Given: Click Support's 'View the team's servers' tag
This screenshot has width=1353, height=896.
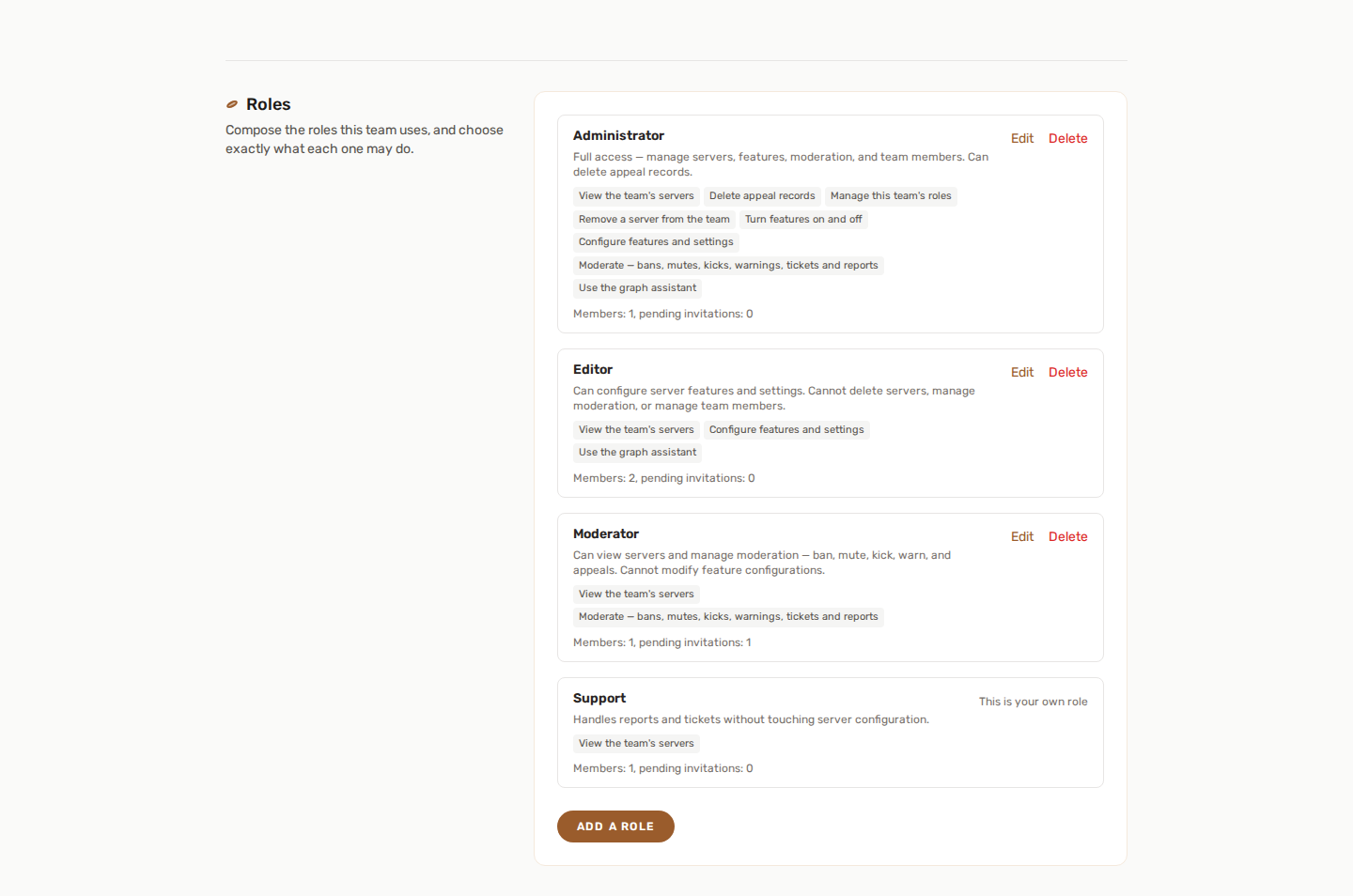Looking at the screenshot, I should pyautogui.click(x=636, y=744).
